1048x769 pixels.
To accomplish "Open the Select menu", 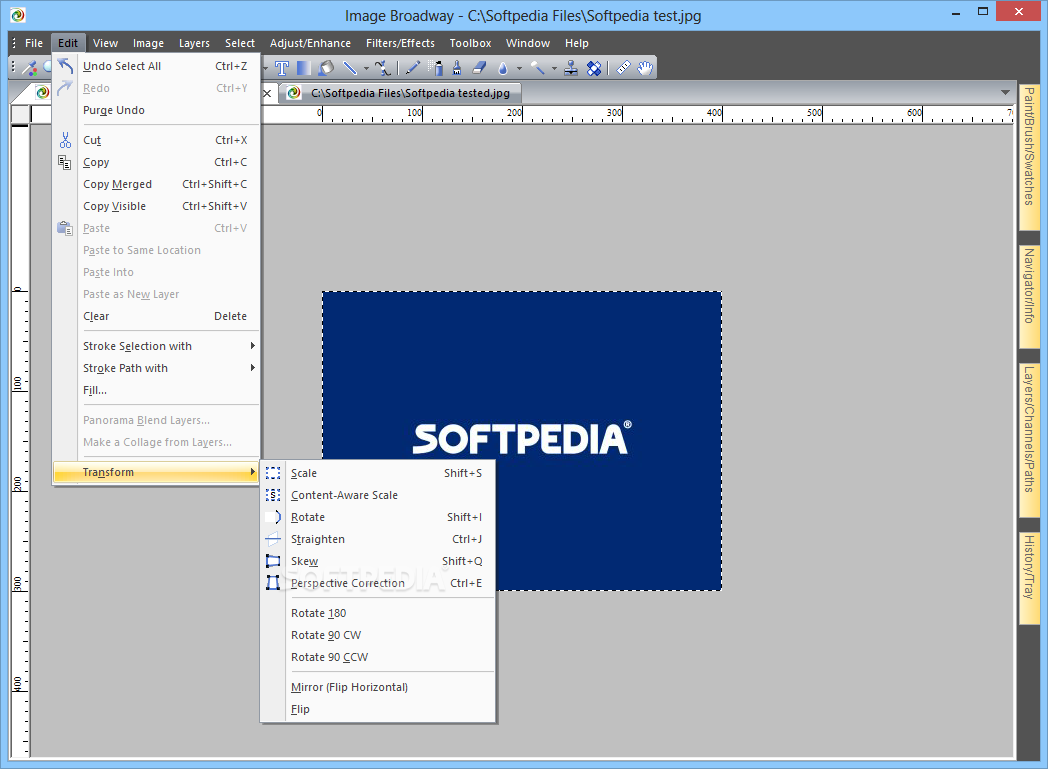I will 239,43.
